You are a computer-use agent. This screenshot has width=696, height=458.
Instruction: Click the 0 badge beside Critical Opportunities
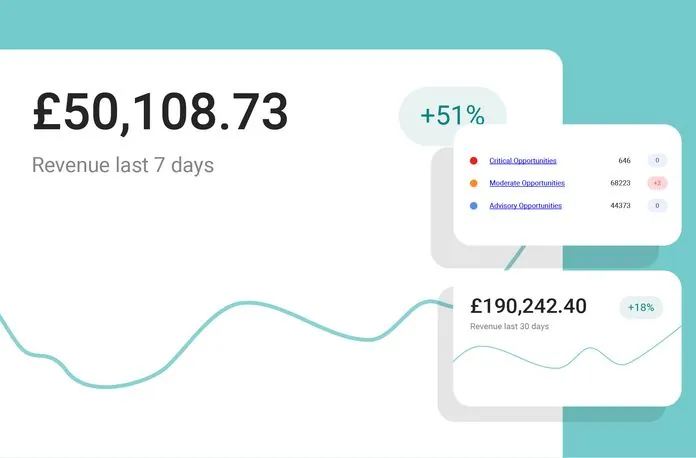(656, 160)
